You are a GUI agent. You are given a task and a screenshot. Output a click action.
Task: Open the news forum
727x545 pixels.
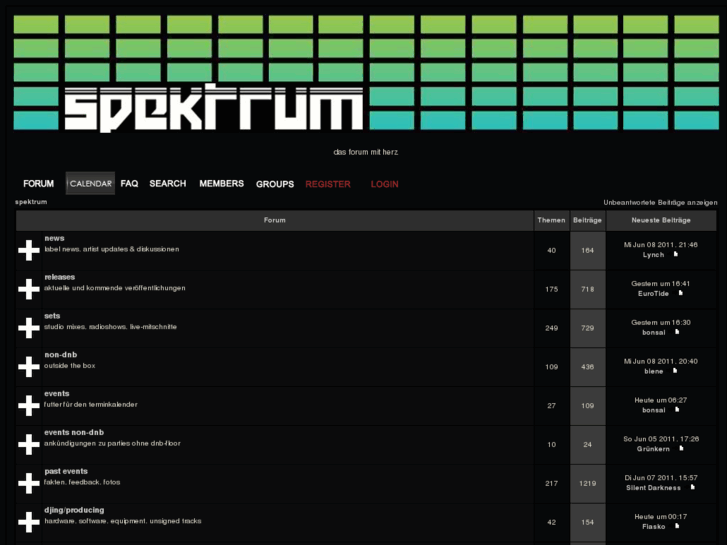pyautogui.click(x=54, y=238)
